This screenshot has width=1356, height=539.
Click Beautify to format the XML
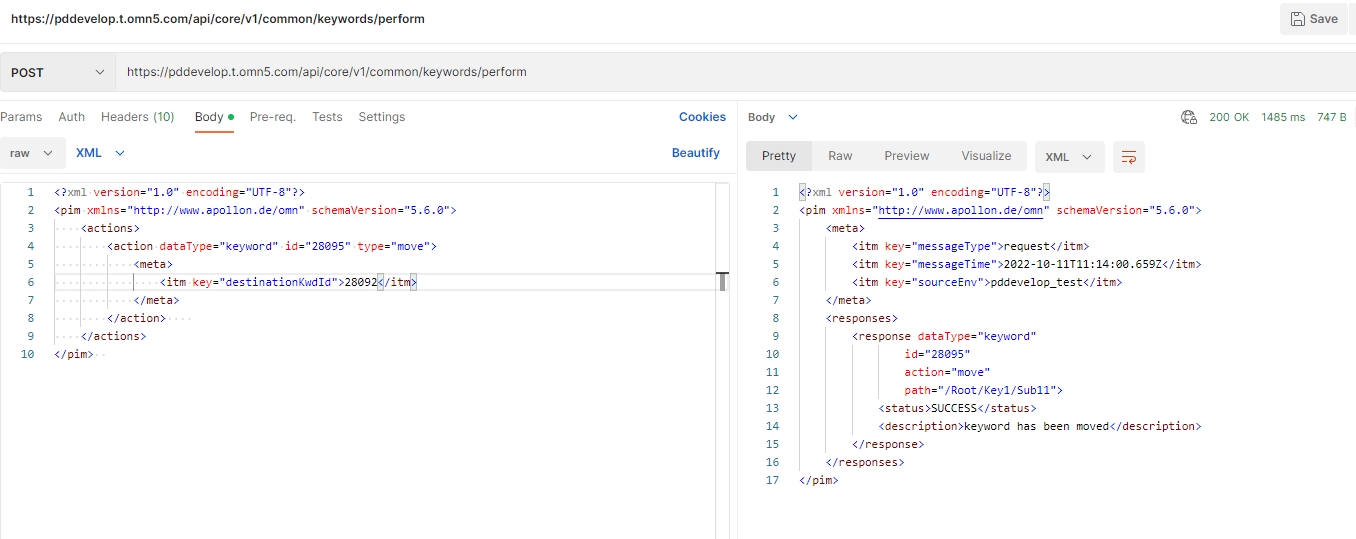695,153
